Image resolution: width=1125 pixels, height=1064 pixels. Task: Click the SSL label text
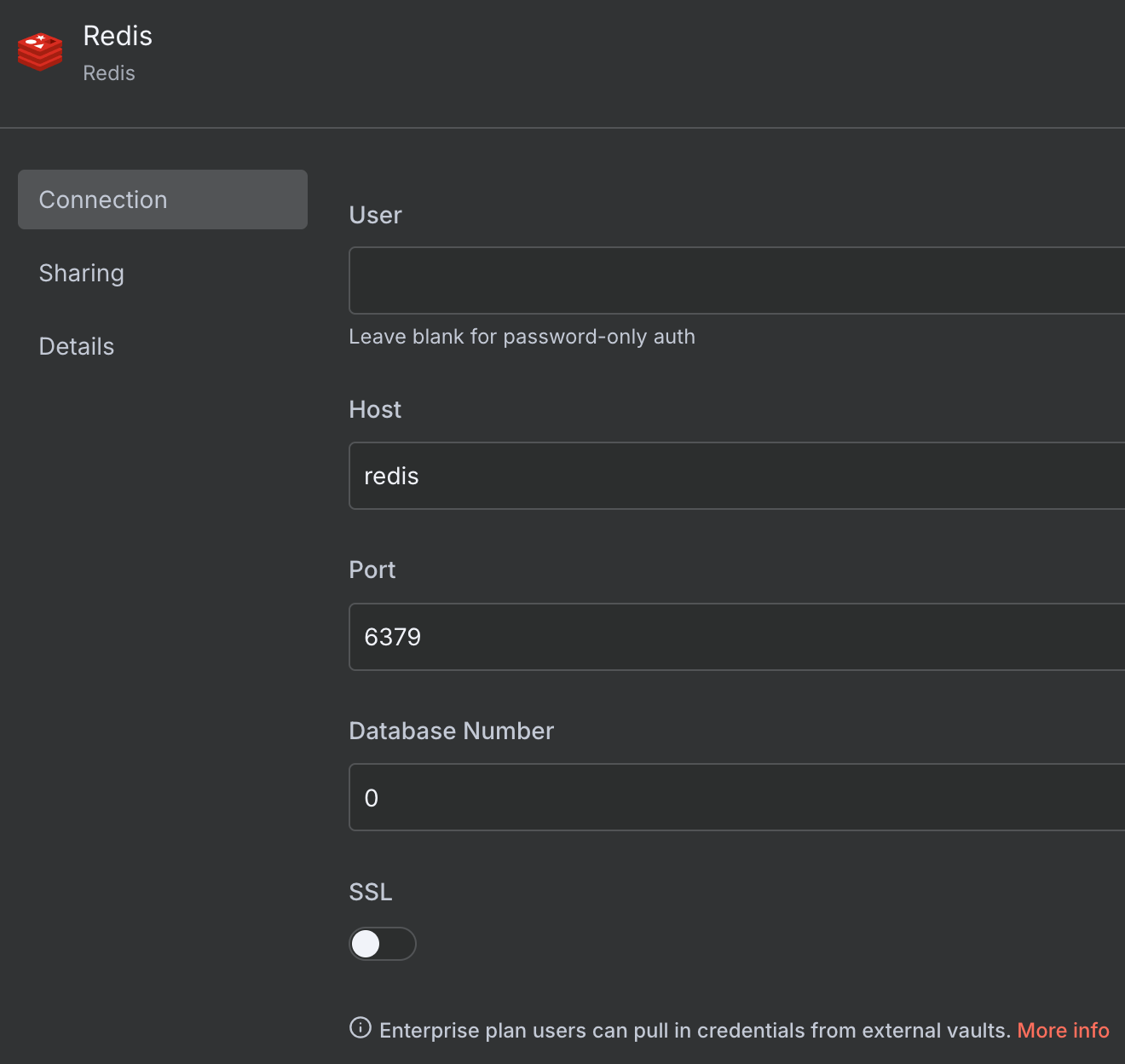tap(371, 892)
